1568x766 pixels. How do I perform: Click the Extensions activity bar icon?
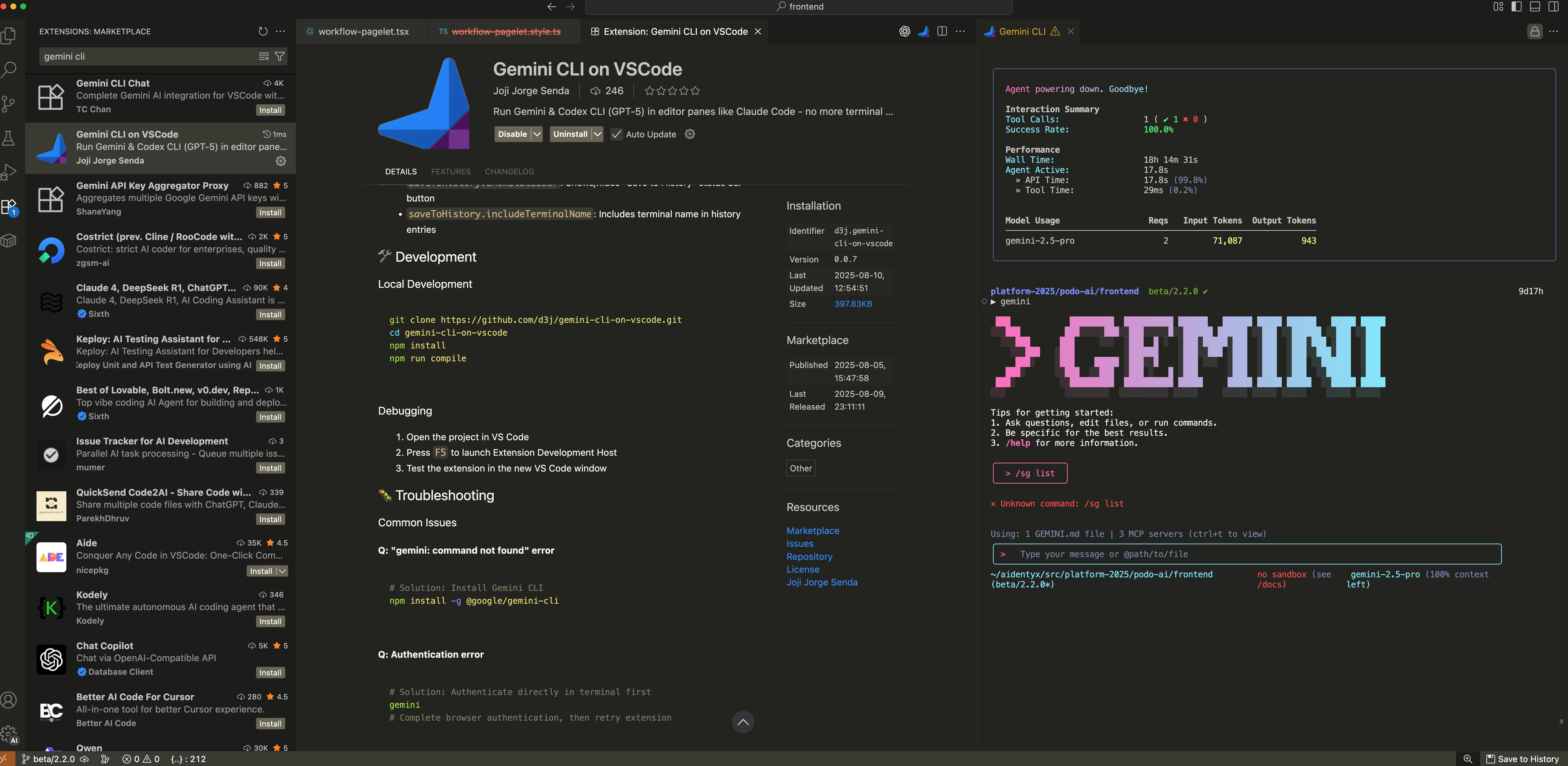point(9,207)
